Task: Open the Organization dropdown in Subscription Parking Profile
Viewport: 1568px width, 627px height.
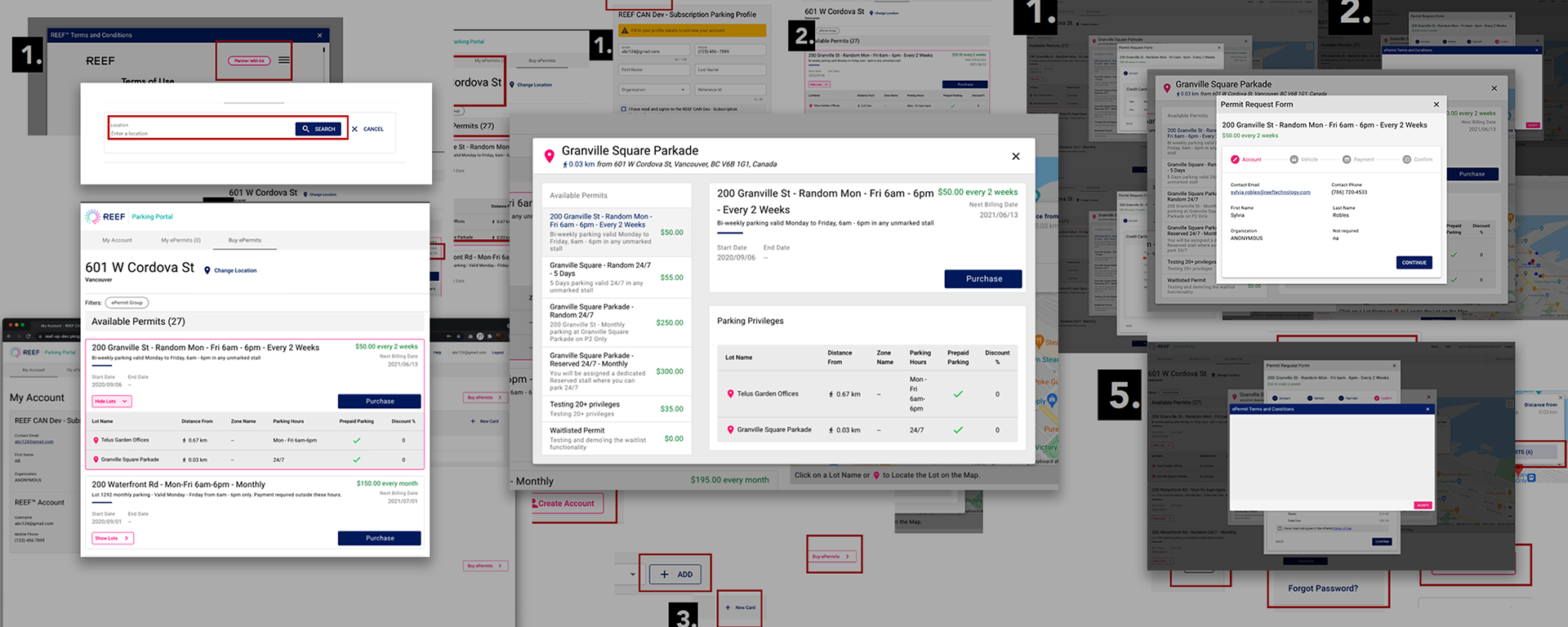Action: [655, 90]
